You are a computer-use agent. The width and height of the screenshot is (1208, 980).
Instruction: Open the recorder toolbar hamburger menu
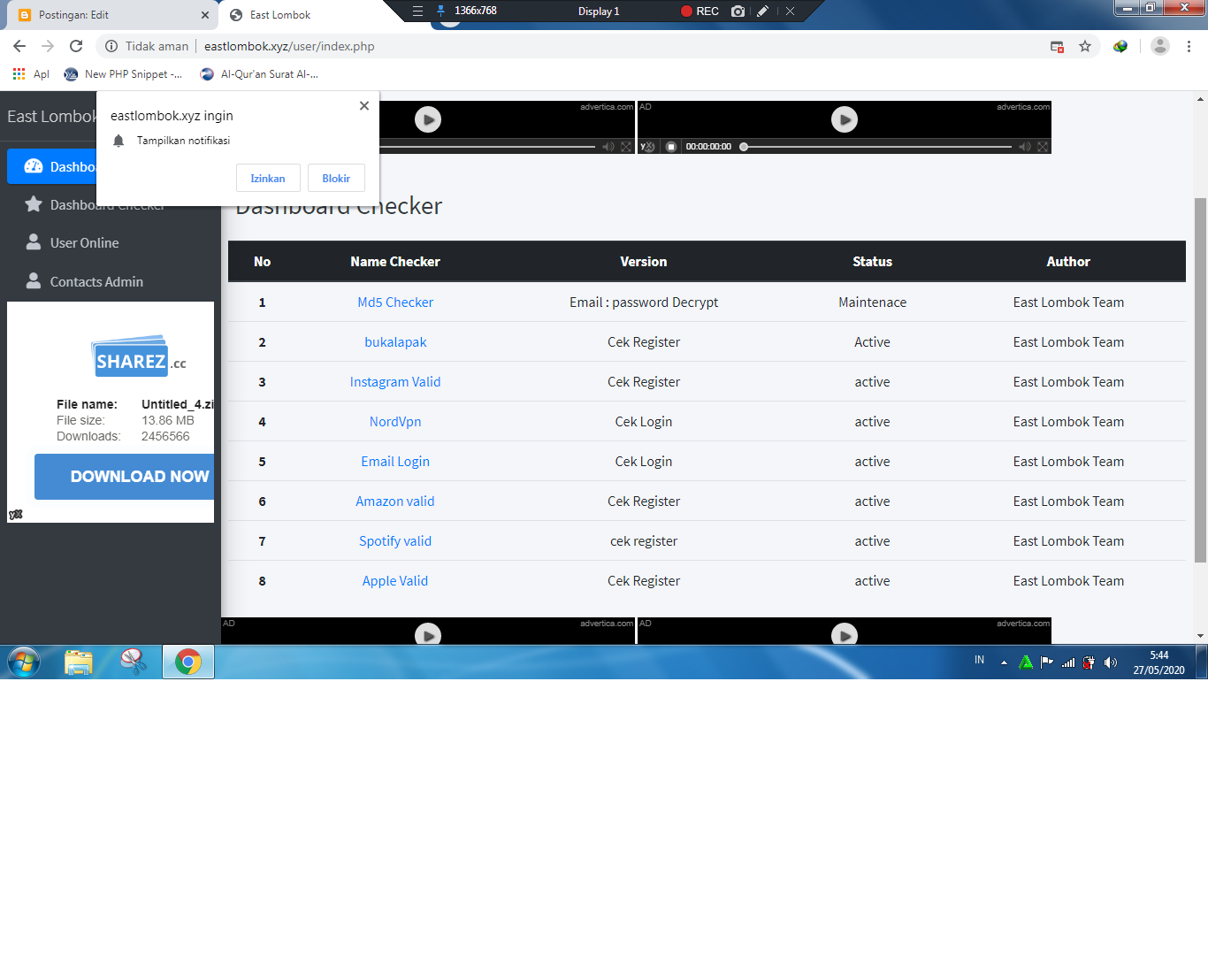(x=417, y=11)
